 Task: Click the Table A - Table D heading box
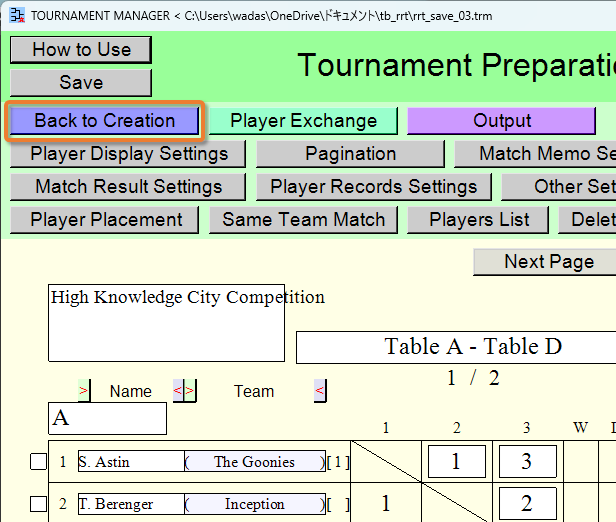tap(456, 347)
